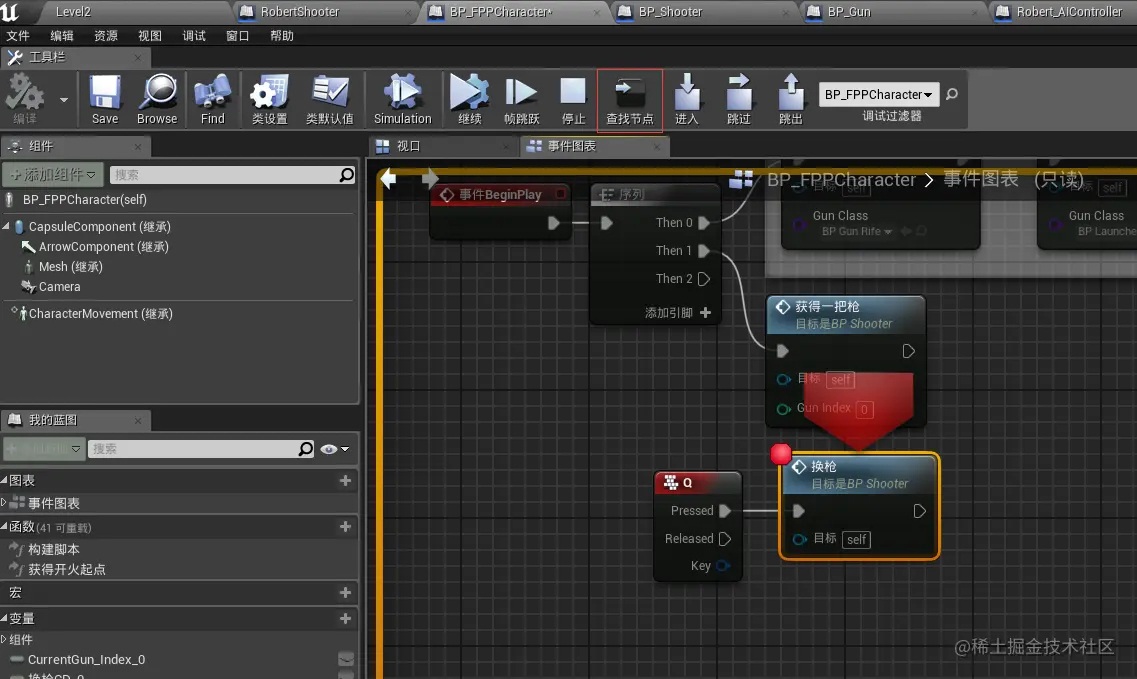
Task: Switch to BP_Shooter tab
Action: [703, 12]
